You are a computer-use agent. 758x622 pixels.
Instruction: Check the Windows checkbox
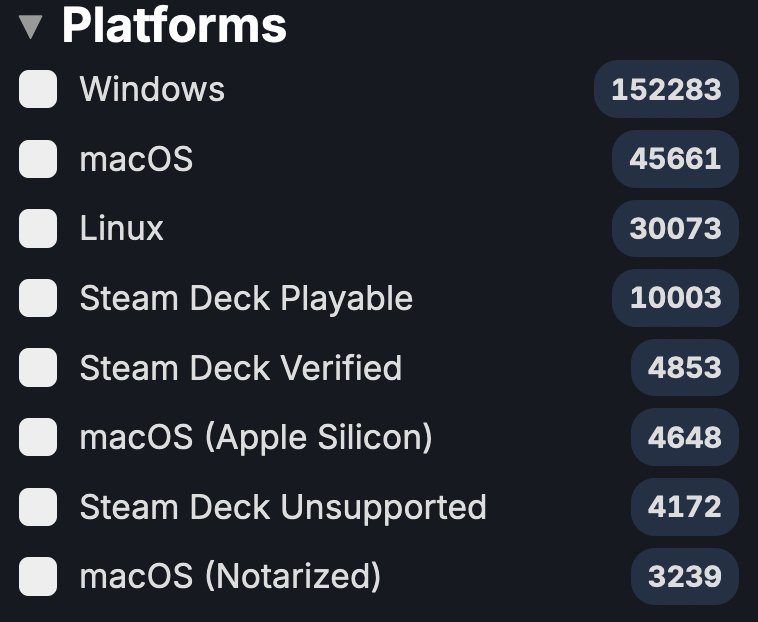(38, 89)
